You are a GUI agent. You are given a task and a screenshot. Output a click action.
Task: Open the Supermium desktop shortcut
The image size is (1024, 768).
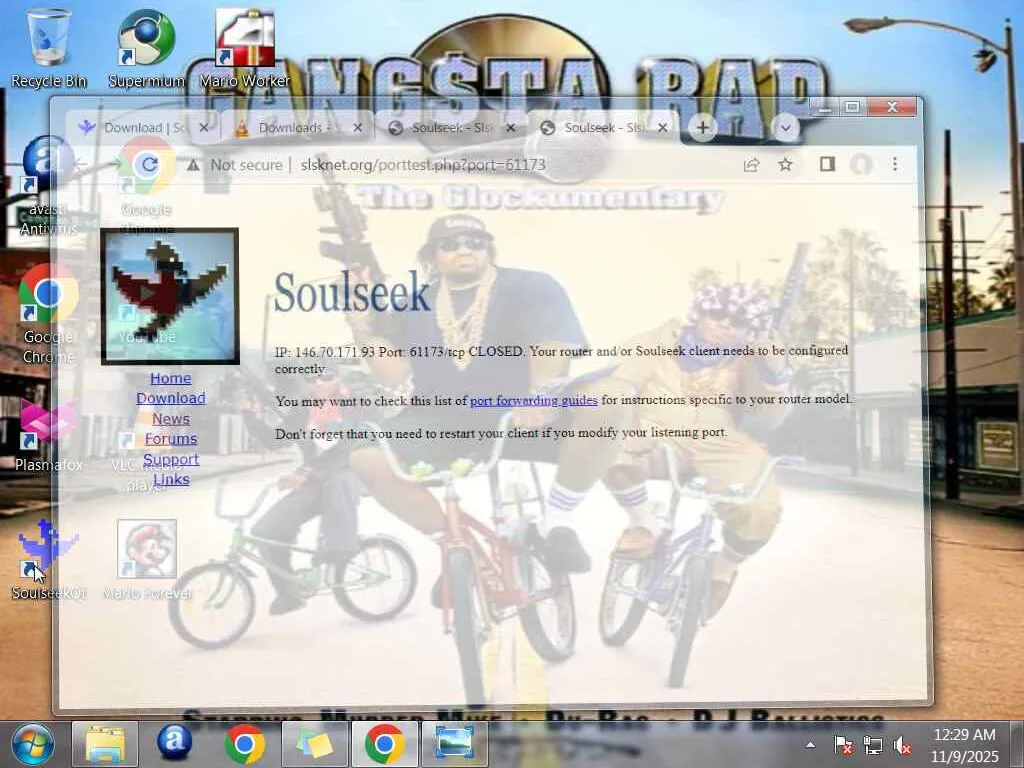click(146, 49)
